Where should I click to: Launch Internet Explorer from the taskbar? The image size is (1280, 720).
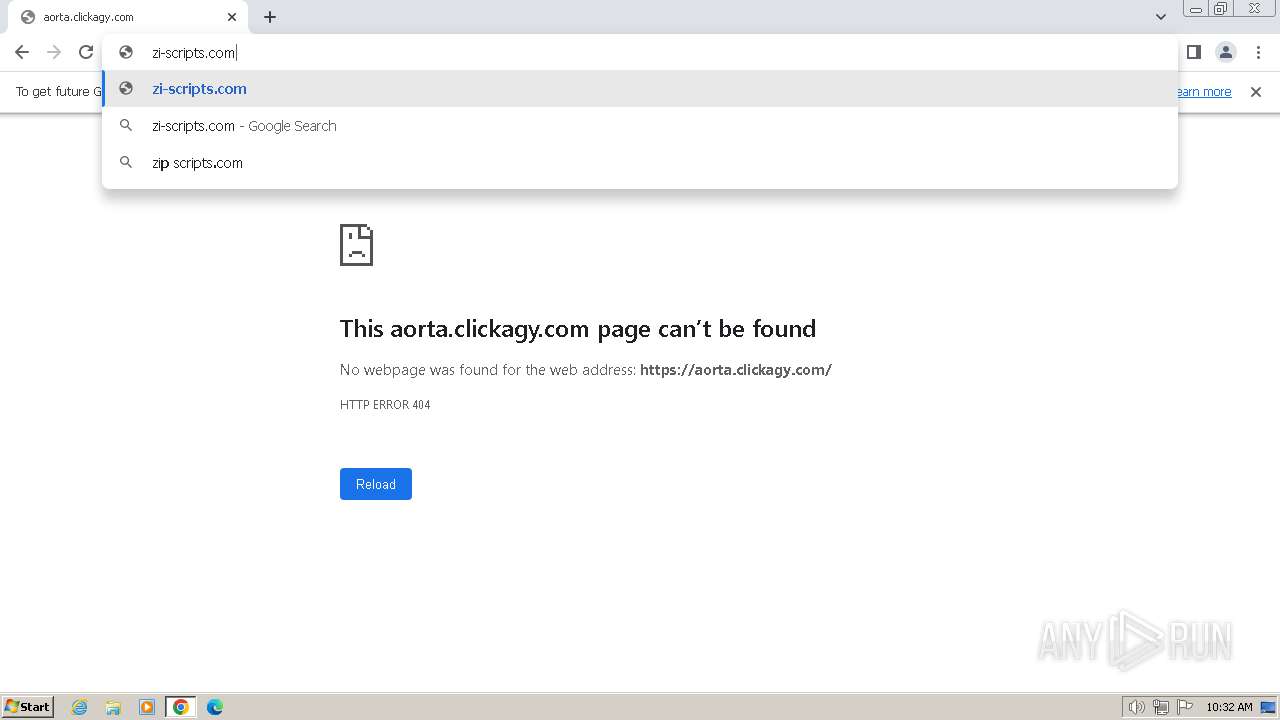[80, 707]
